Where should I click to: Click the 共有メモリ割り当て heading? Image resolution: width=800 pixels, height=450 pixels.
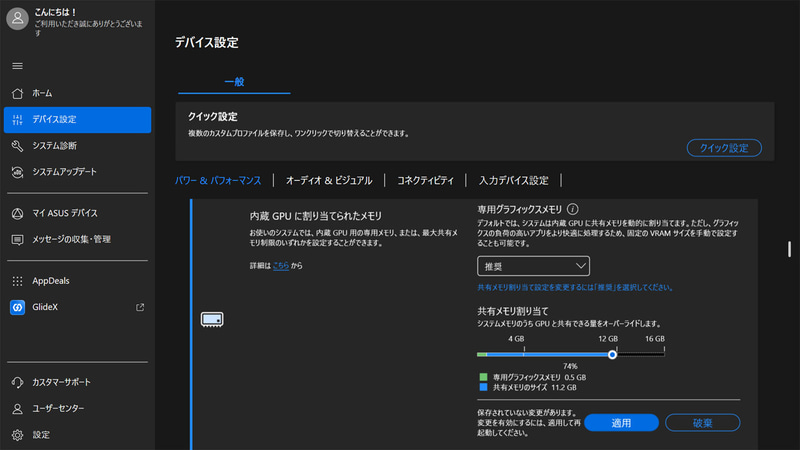[x=512, y=311]
